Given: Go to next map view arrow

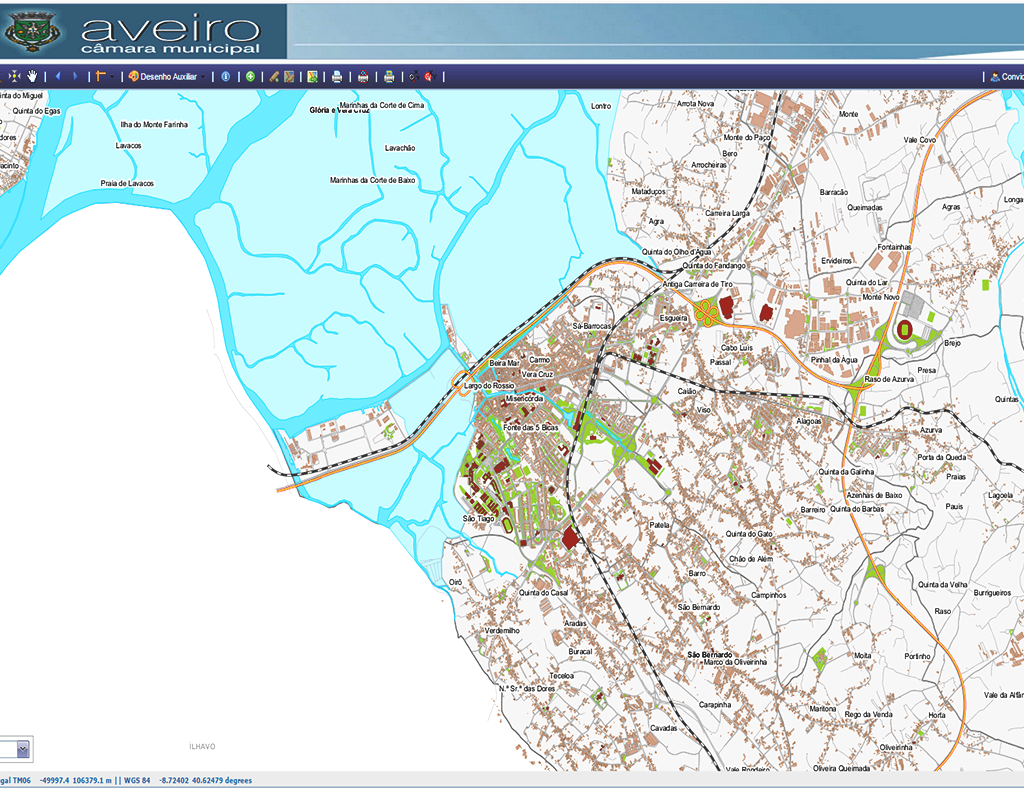Looking at the screenshot, I should (x=75, y=76).
